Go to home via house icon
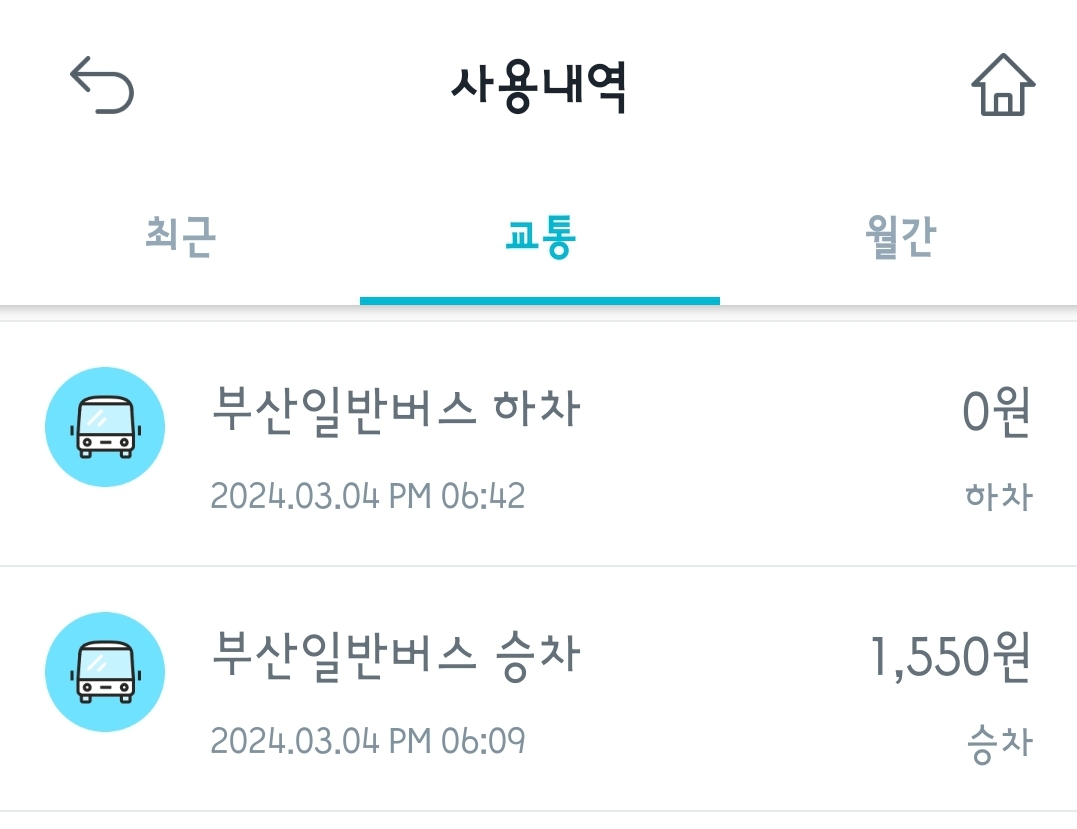The image size is (1077, 829). 1002,85
